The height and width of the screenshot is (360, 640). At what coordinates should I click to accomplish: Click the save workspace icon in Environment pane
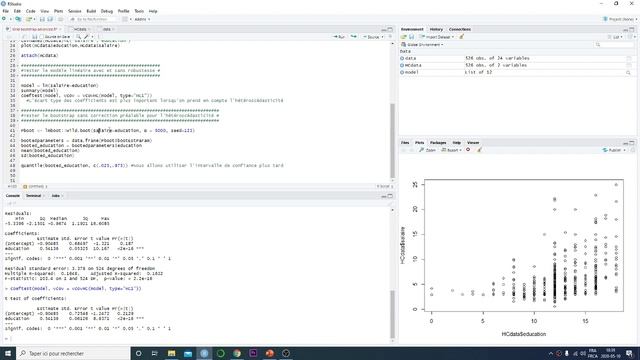411,37
